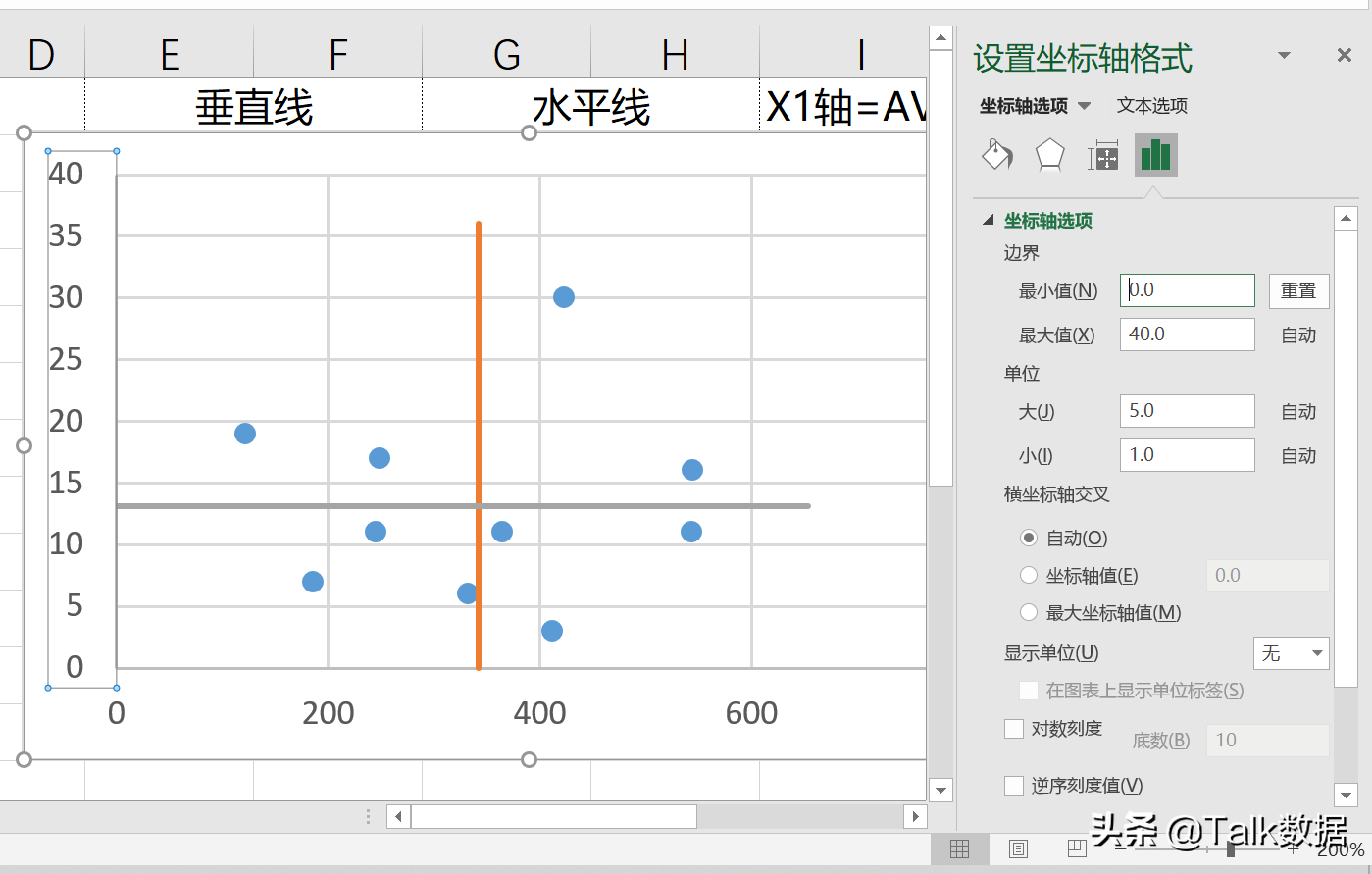Screen dimensions: 1372x874
Task: Toggle 在图表上显示单位标签 checkbox
Action: (1029, 691)
